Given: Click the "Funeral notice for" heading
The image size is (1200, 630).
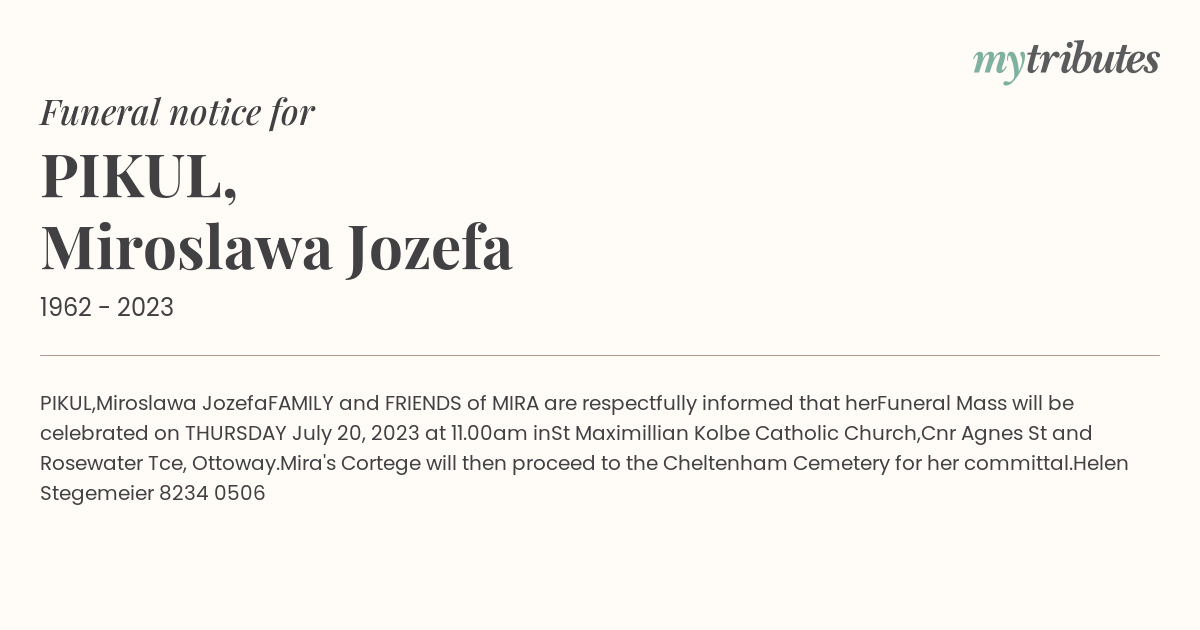Looking at the screenshot, I should [177, 112].
